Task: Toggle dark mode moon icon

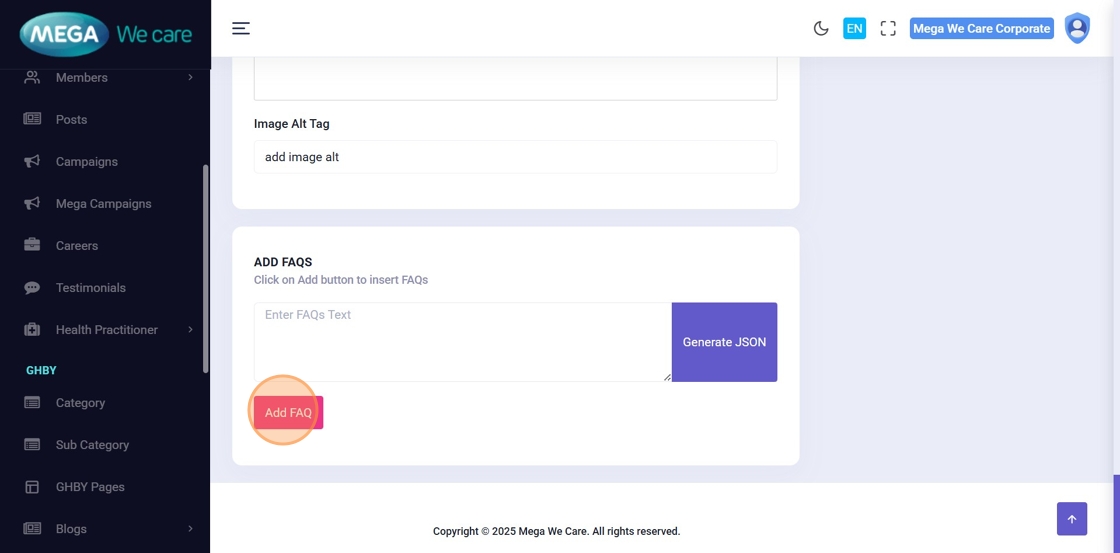Action: tap(821, 28)
